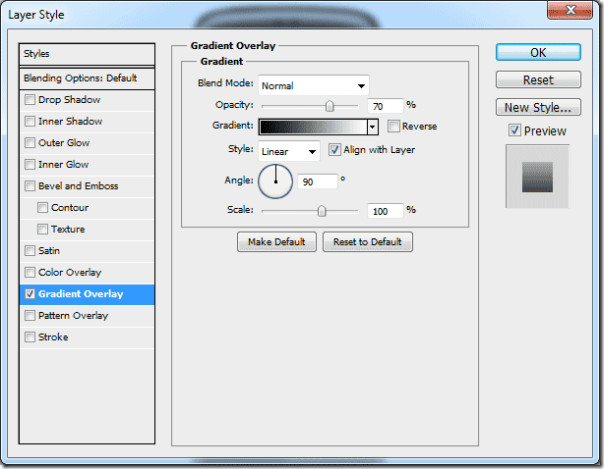
Task: Click the Opacity slider handle
Action: (329, 106)
